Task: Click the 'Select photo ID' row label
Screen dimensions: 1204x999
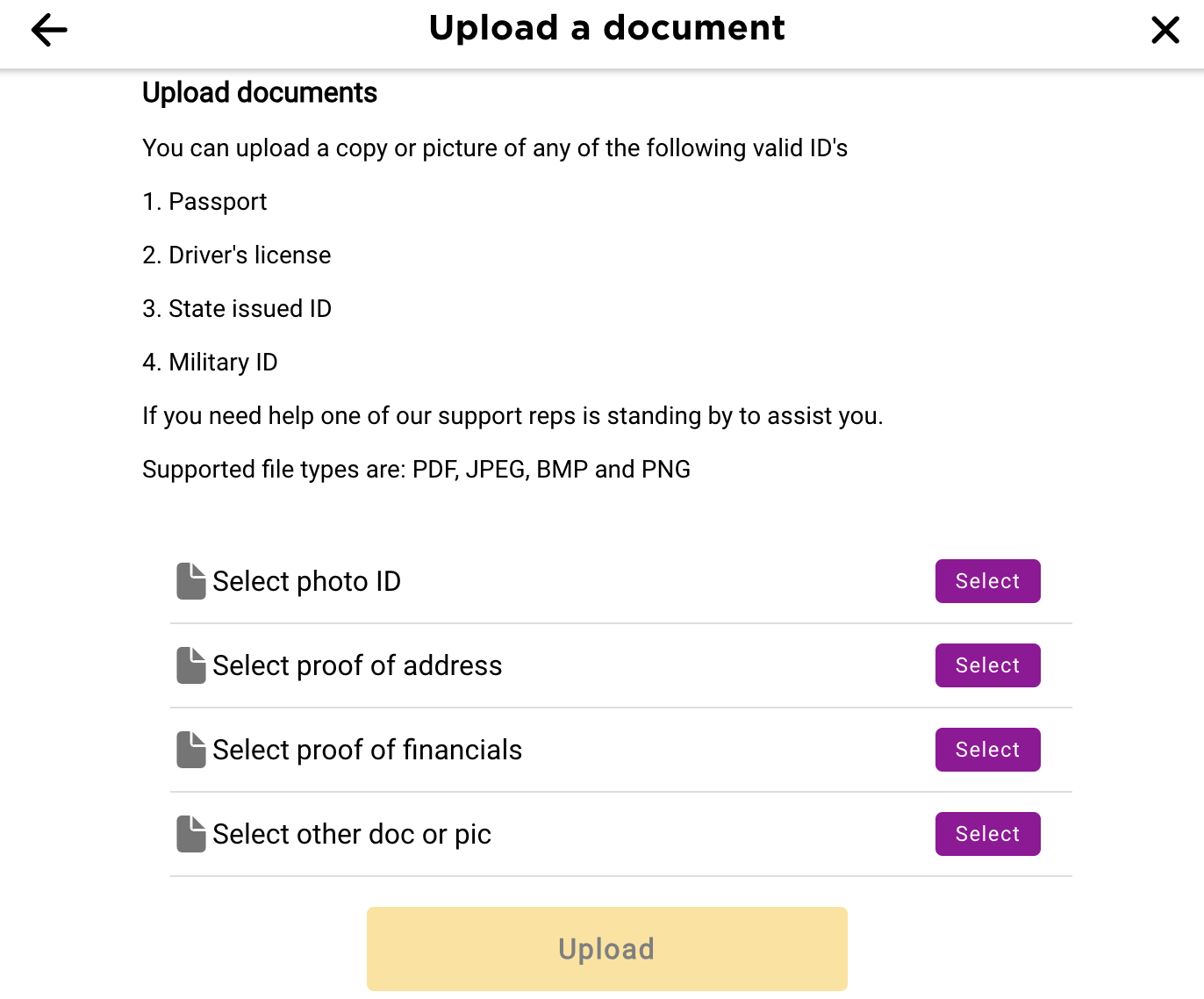Action: coord(306,581)
